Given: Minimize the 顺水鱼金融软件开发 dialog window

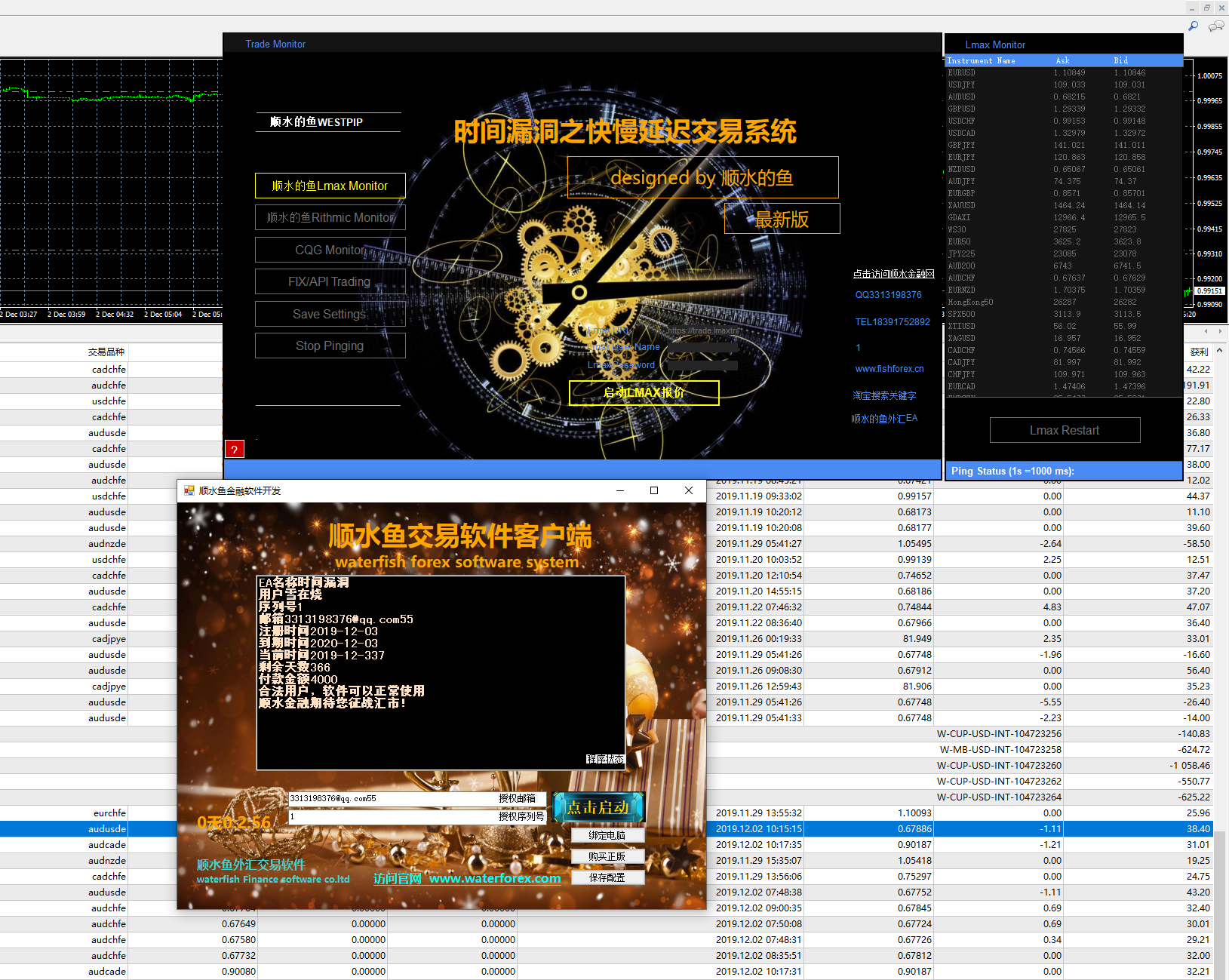Looking at the screenshot, I should point(620,490).
